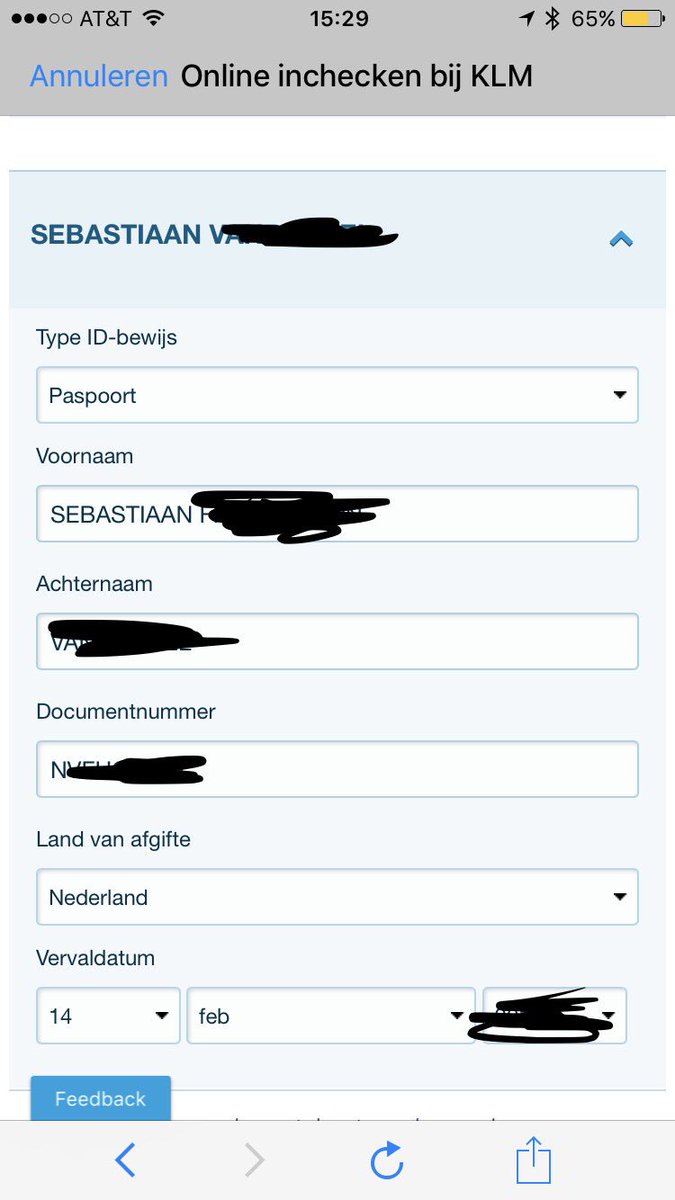Tap Annuleren to cancel check-in

(99, 76)
